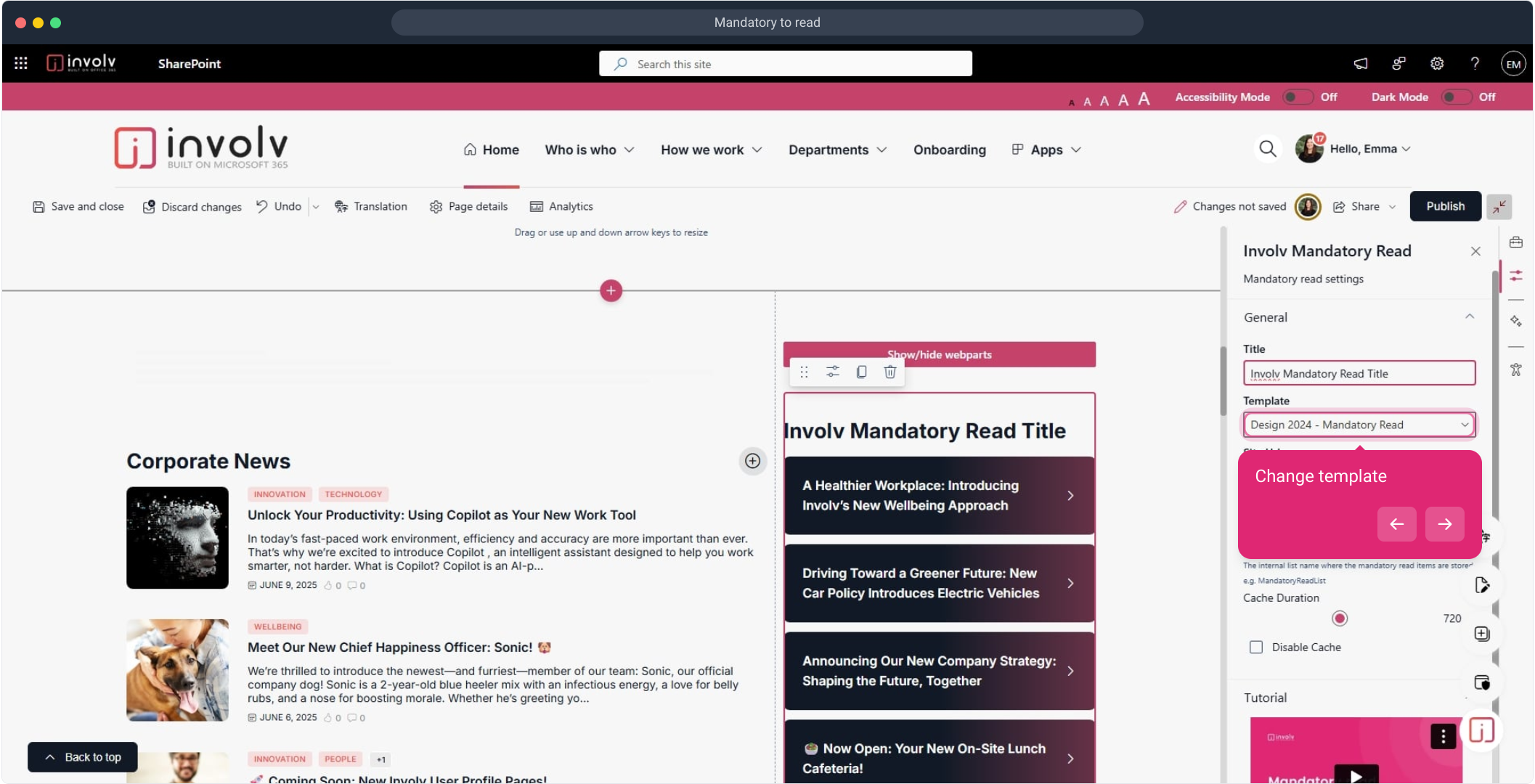Screen dimensions: 1535x784
Task: Click Discard changes
Action: tap(192, 207)
